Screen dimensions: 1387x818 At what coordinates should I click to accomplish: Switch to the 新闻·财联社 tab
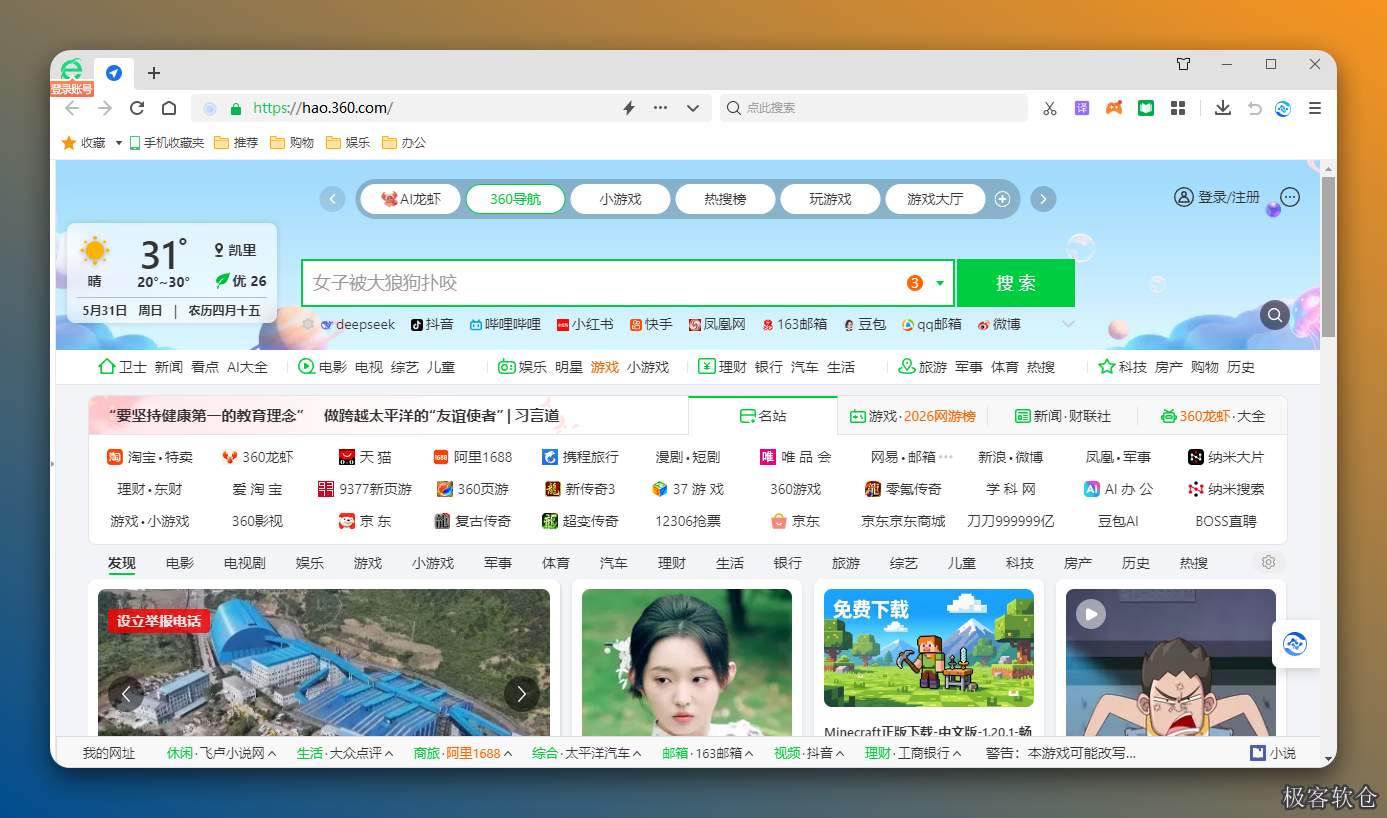pos(1062,415)
